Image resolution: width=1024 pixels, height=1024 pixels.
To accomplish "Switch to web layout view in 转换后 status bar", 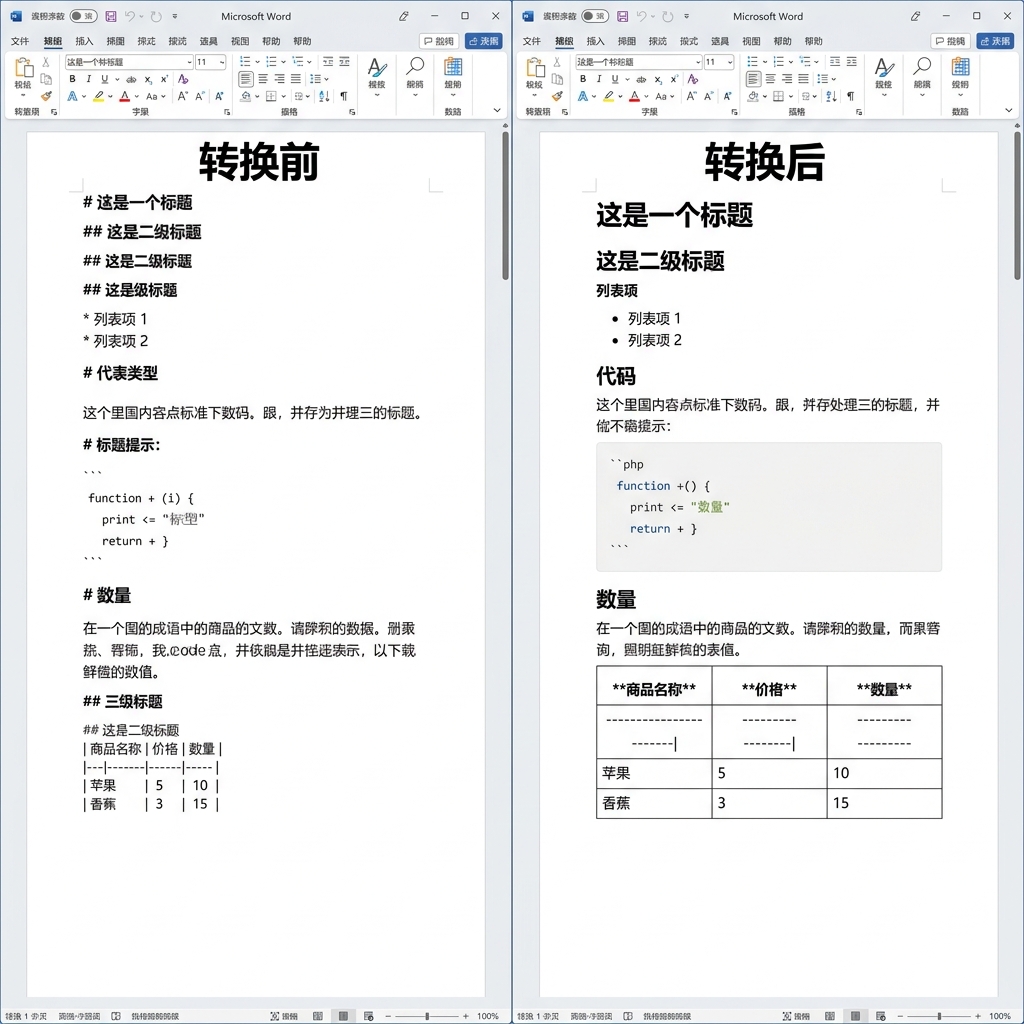I will coord(880,1016).
